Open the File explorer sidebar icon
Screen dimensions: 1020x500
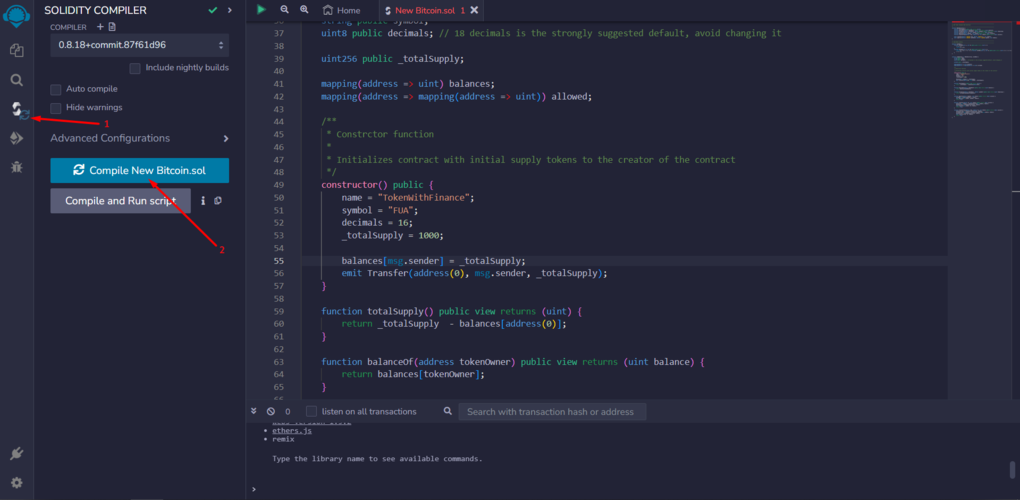[16, 50]
